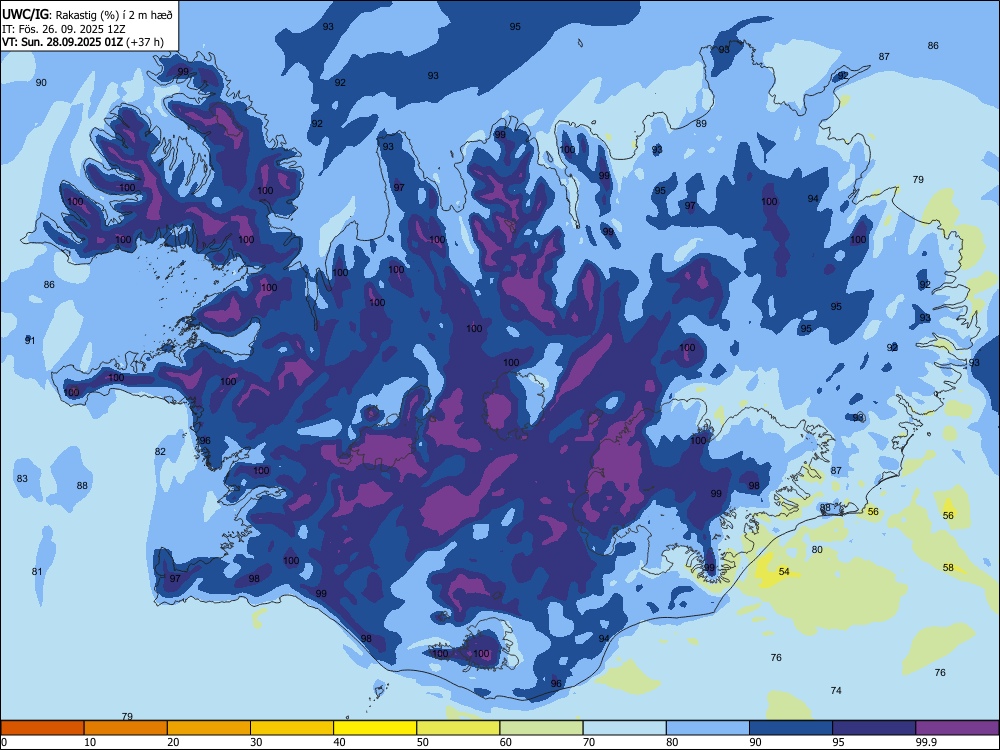
Task: Click the '58' humidity value
Action: (948, 568)
